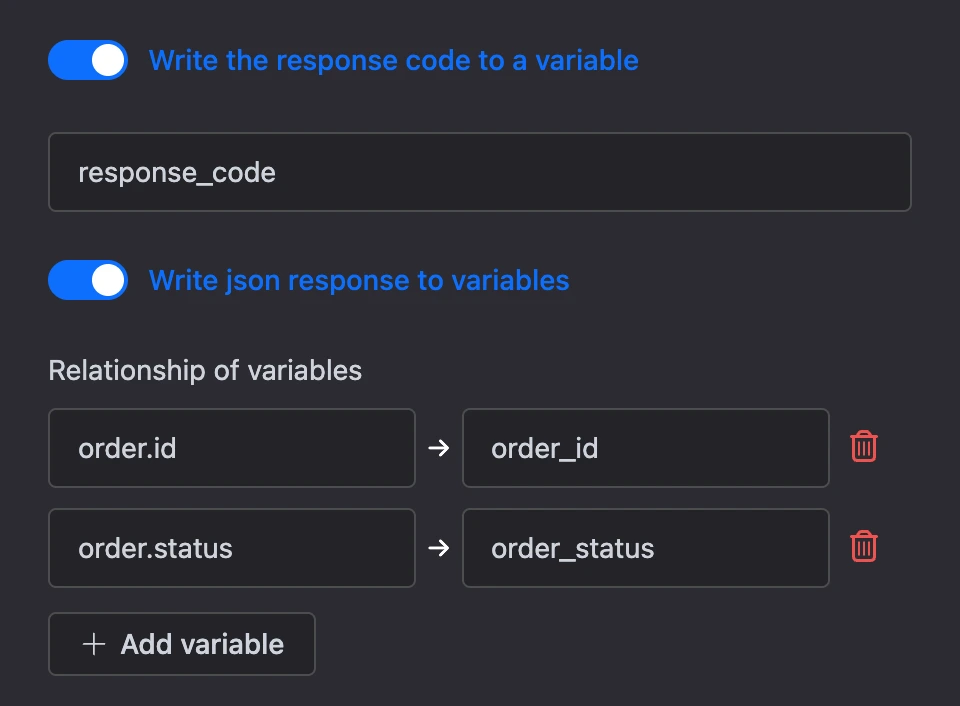Remove the order.status mapping with trash icon

[x=863, y=546]
